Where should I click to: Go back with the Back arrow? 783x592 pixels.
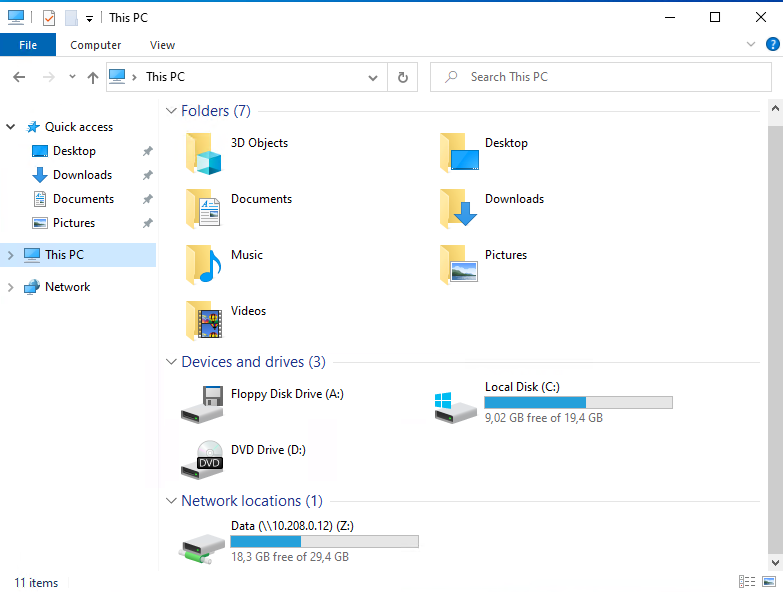pyautogui.click(x=19, y=77)
